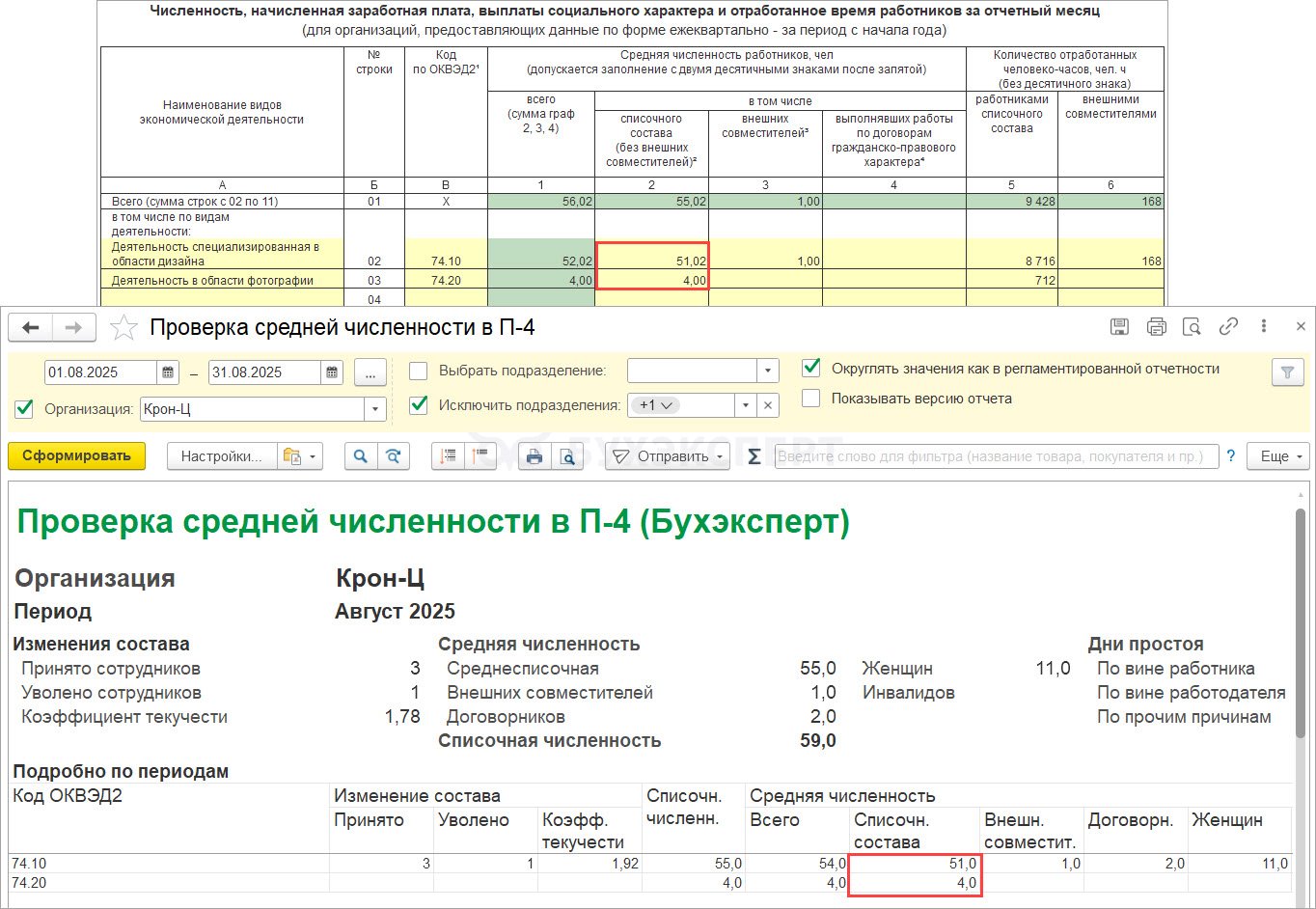
Task: Add report to favorites with star icon
Action: 123,328
